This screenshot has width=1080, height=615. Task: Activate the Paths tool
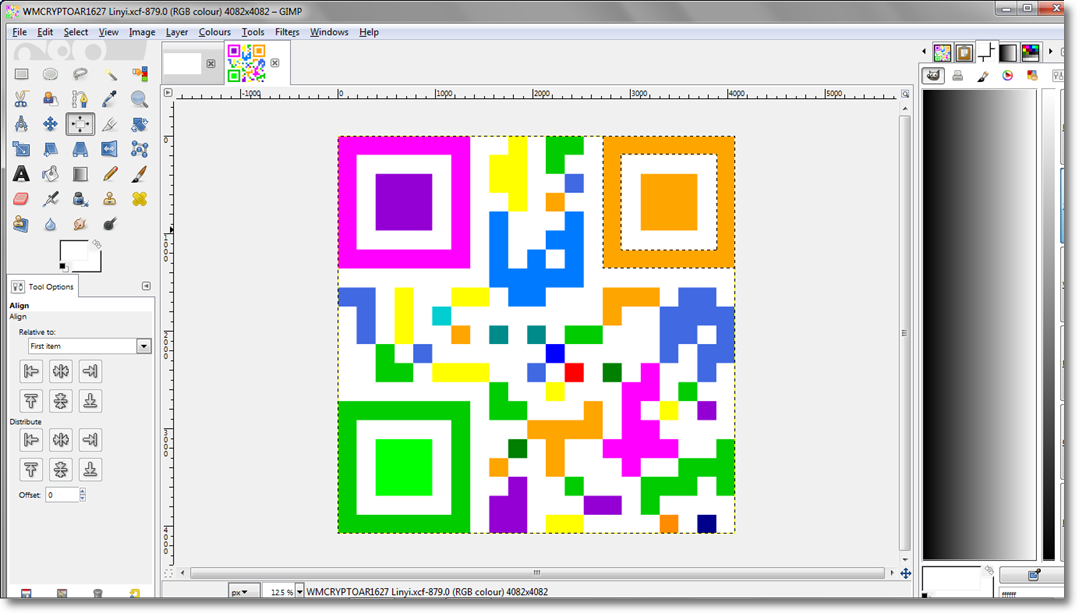coord(80,99)
